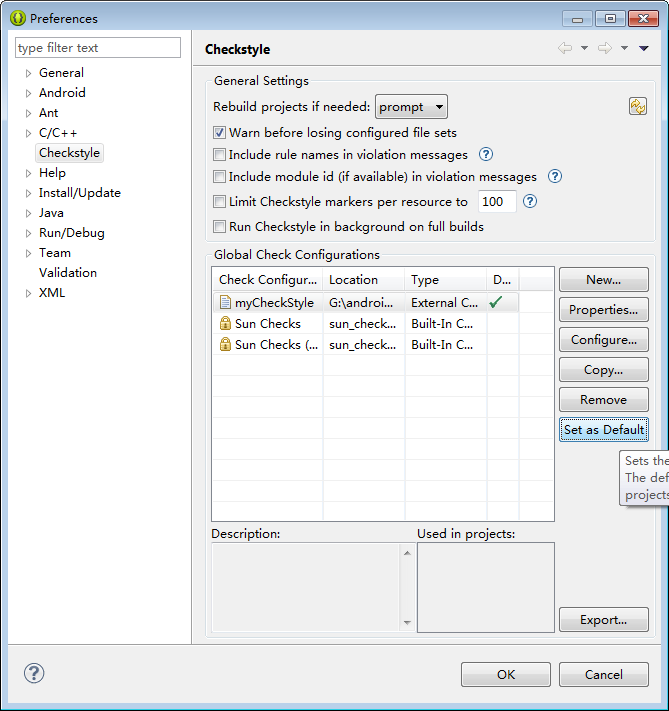Click the New... button
The width and height of the screenshot is (669, 711).
coord(604,279)
